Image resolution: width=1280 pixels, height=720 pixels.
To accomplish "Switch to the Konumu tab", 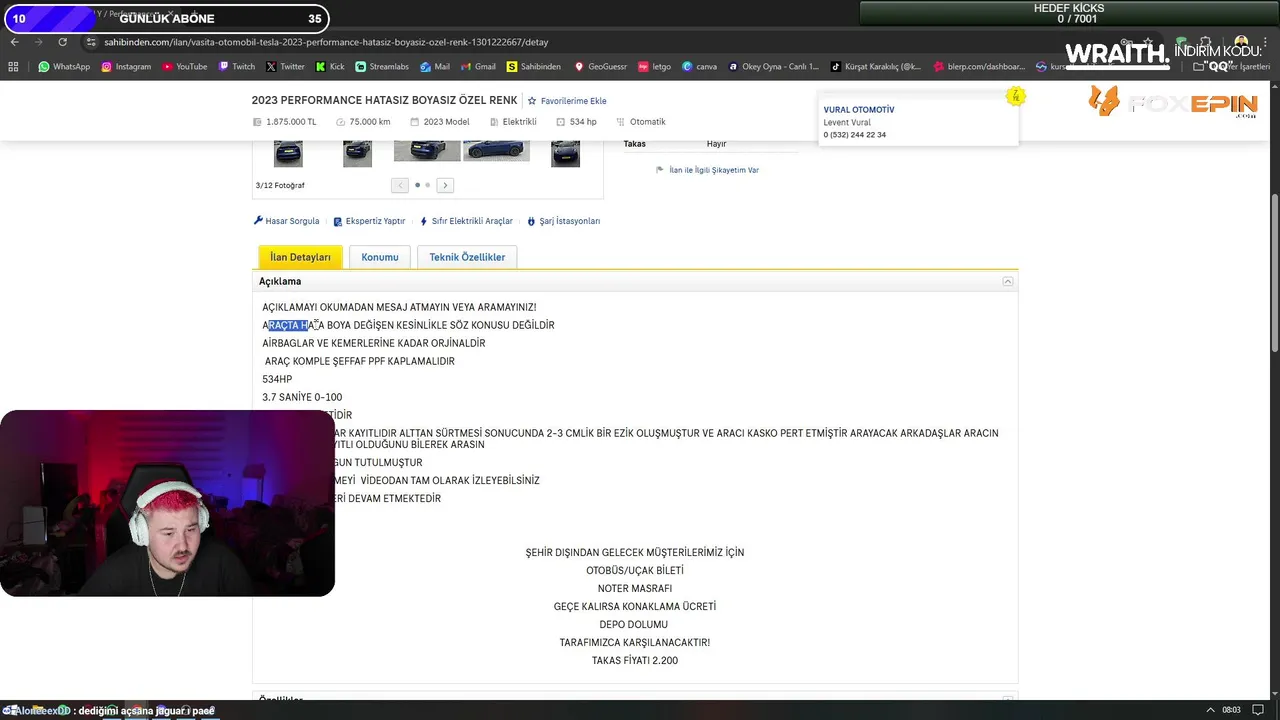I will (x=380, y=257).
